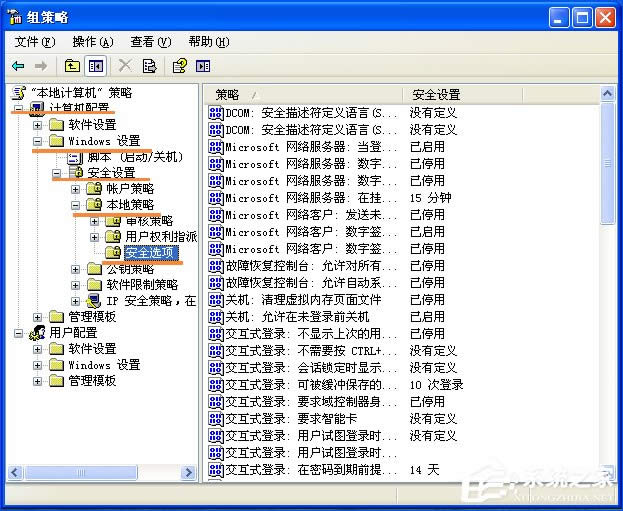The image size is (623, 511).
Task: Click the 策略 column header to sort
Action: (x=300, y=94)
